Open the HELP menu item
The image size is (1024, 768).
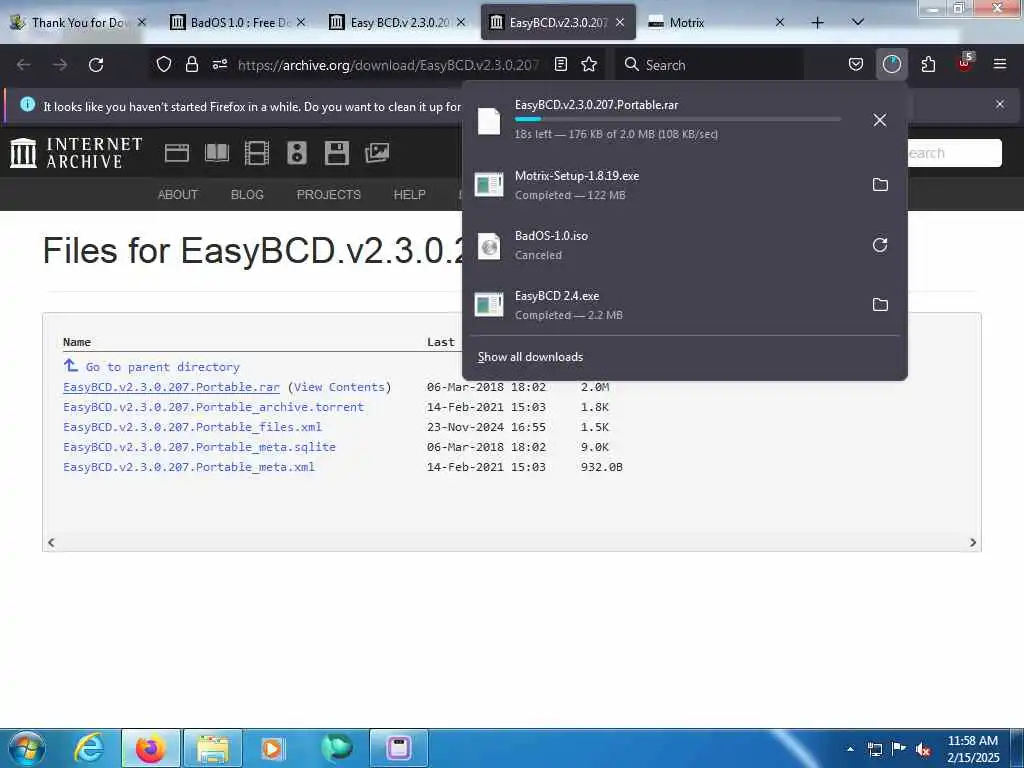coord(409,195)
